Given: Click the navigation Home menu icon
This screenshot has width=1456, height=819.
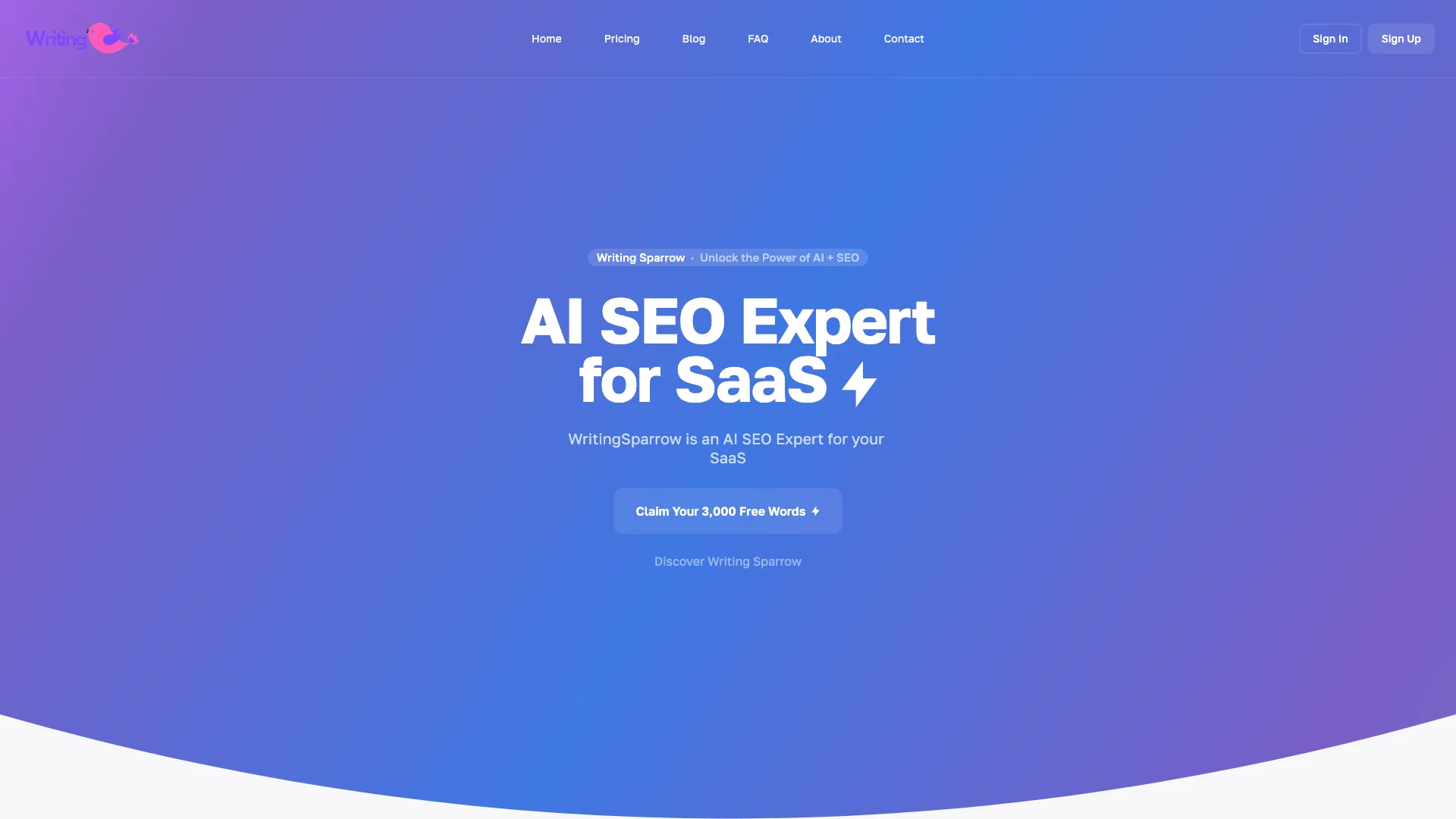Looking at the screenshot, I should [x=546, y=38].
